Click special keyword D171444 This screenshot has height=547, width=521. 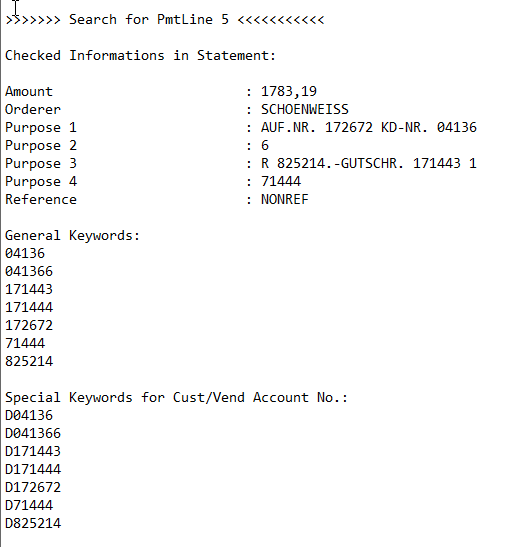coord(33,470)
